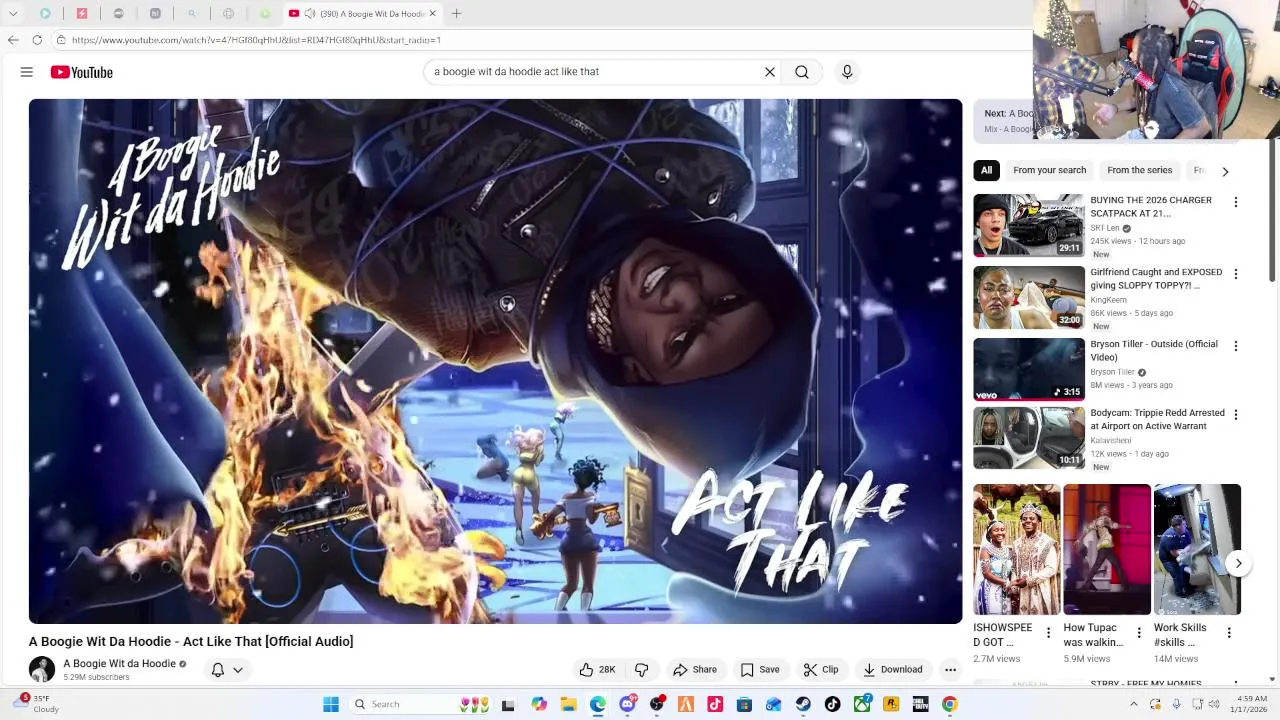1280x720 pixels.
Task: Show more filter chips with right arrow
Action: click(x=1225, y=171)
